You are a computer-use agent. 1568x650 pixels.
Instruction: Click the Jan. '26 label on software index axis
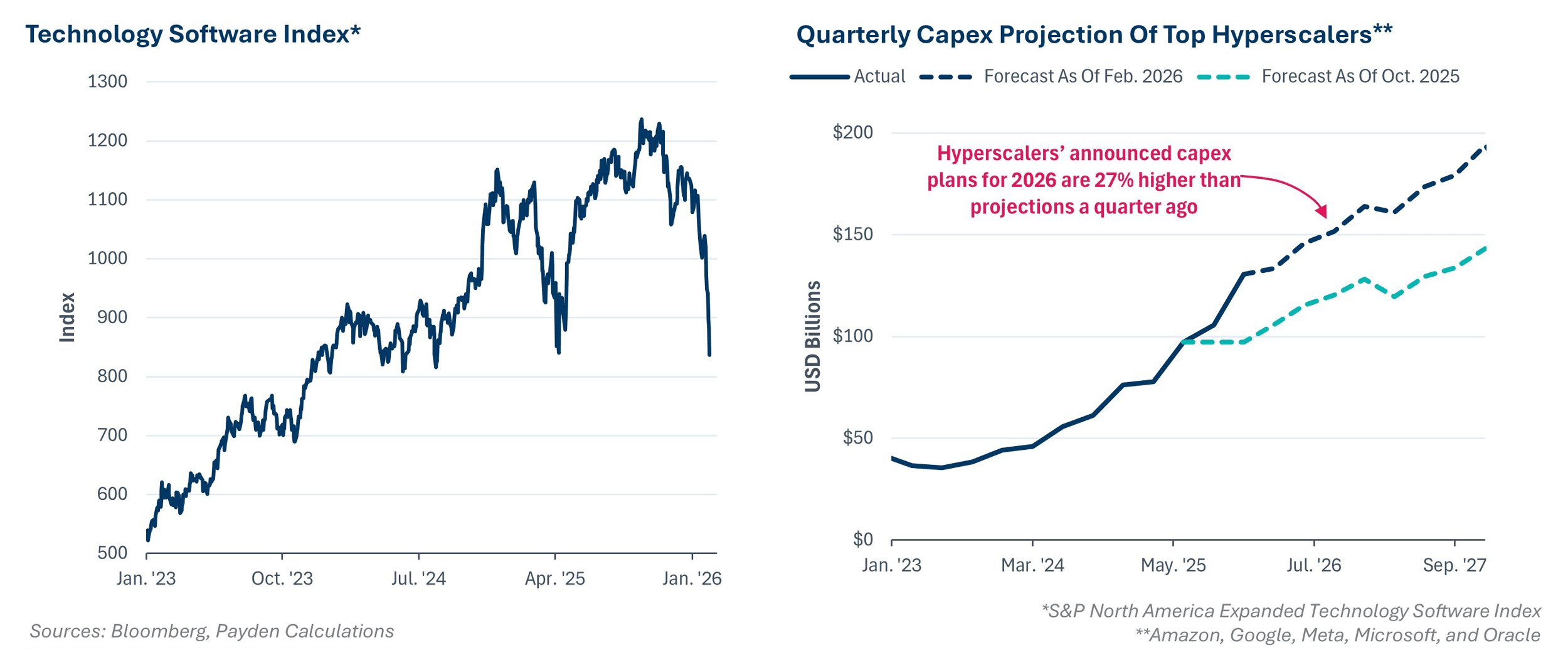click(692, 578)
